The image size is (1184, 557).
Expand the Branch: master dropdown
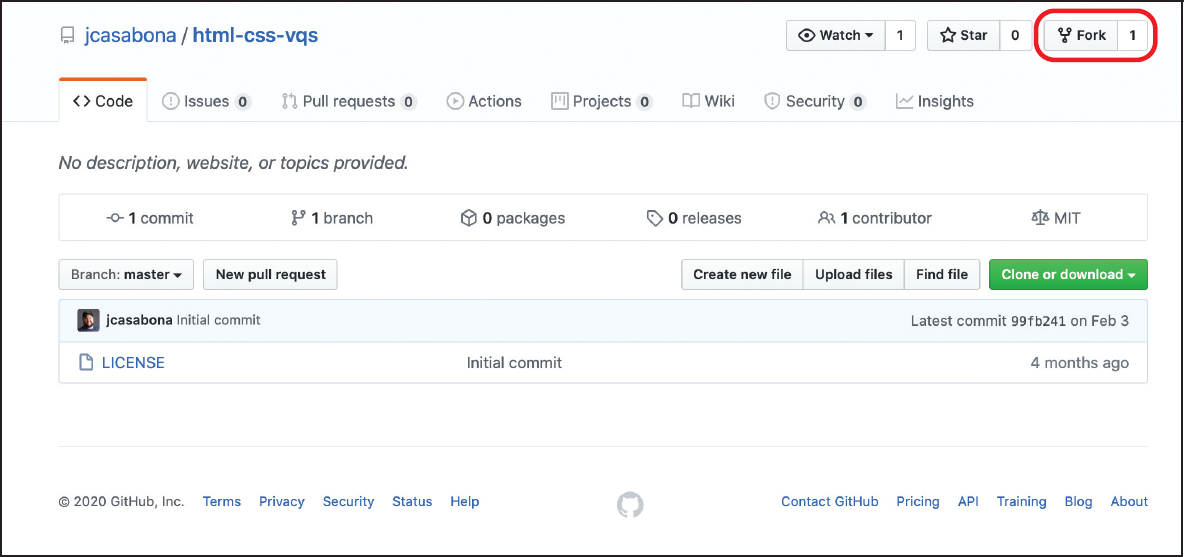click(126, 275)
